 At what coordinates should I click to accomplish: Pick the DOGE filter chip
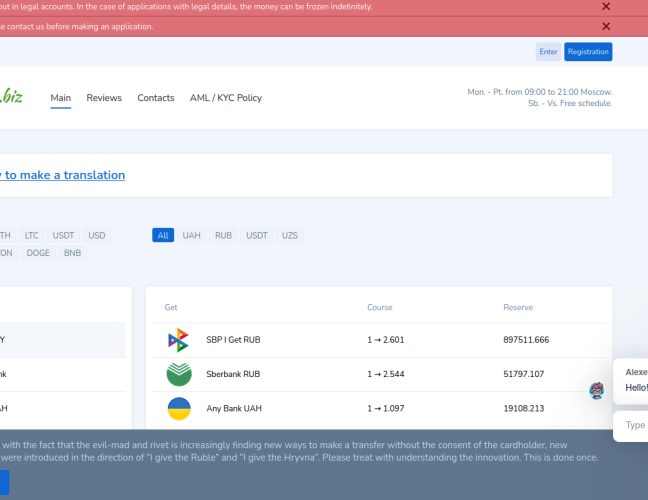point(38,253)
